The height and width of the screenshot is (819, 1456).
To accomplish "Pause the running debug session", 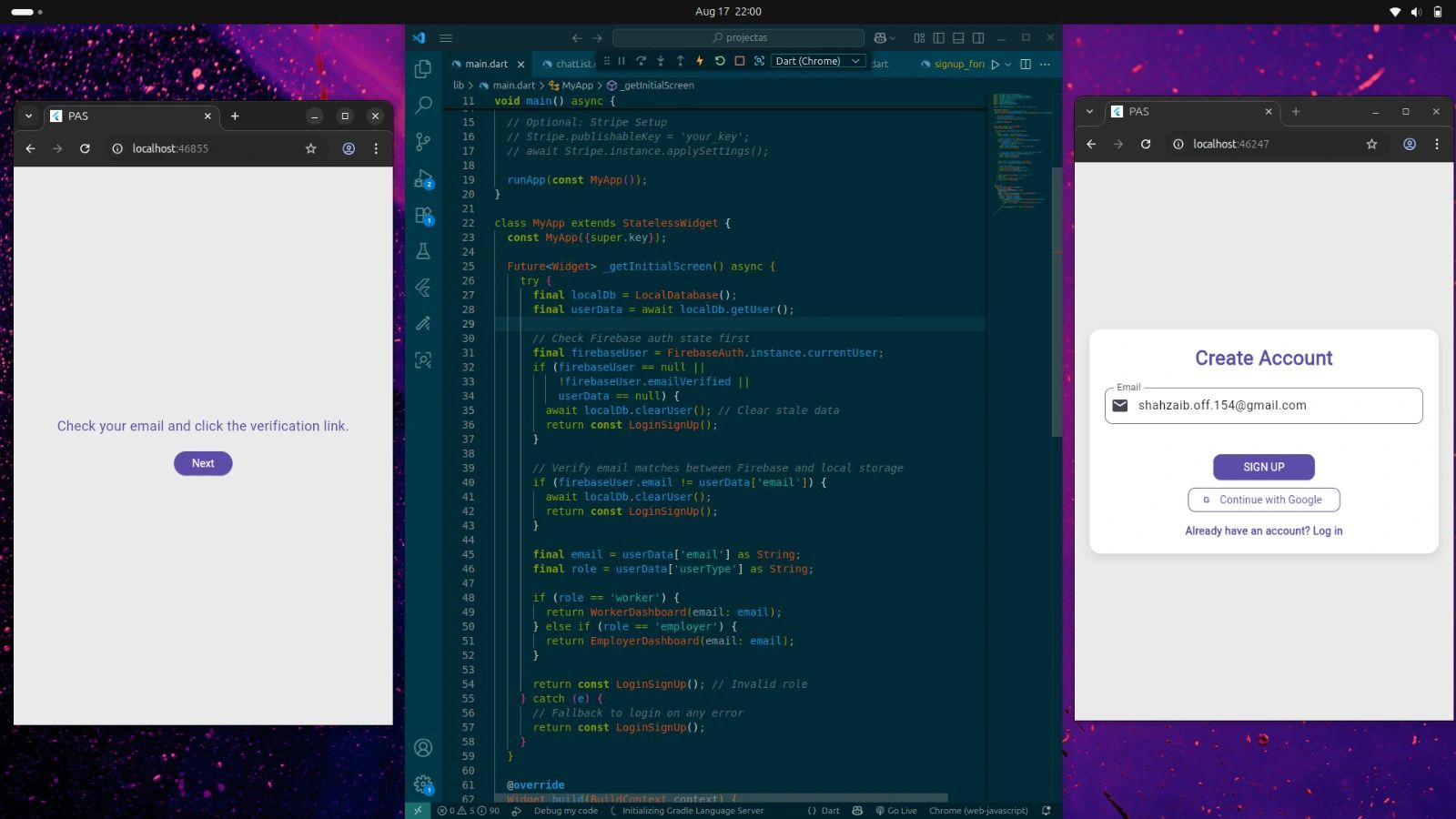I will (x=622, y=61).
